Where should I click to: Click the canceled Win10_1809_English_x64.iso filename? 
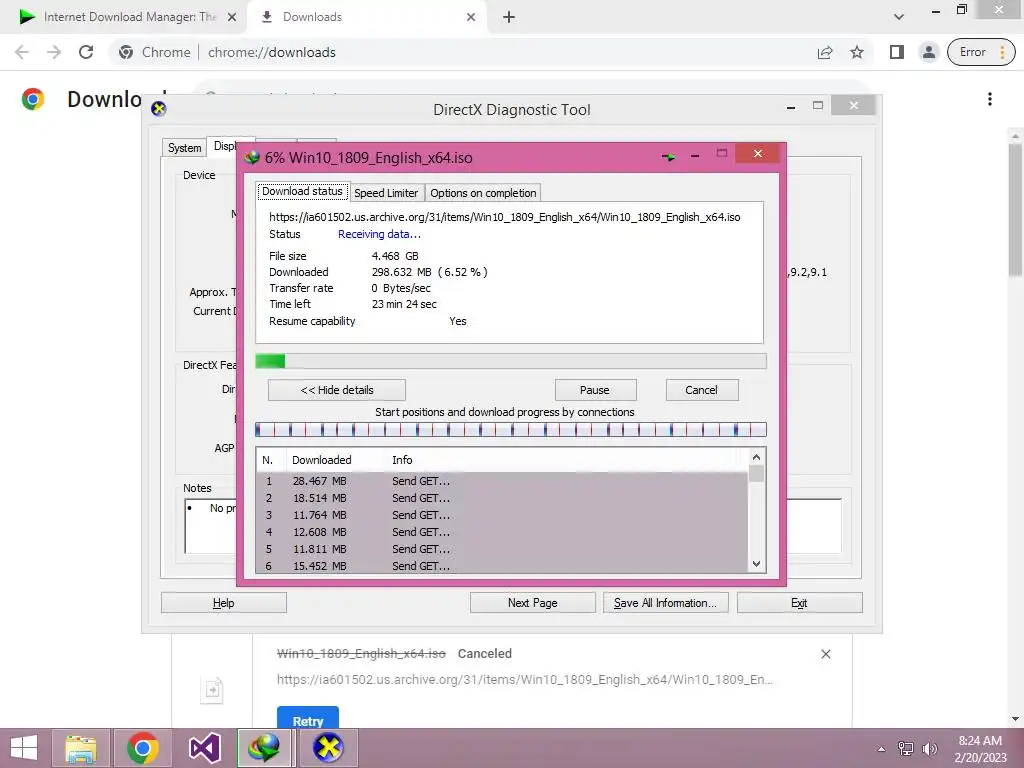click(x=361, y=654)
